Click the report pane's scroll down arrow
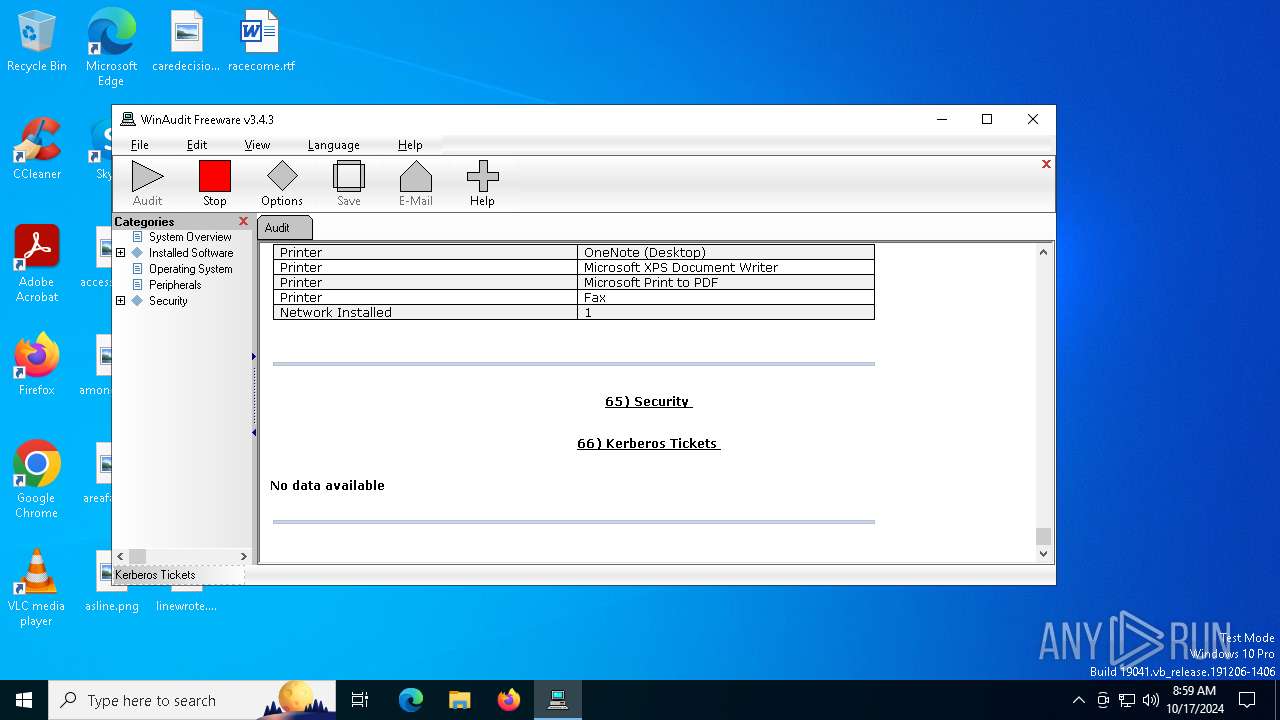1280x720 pixels. click(x=1043, y=553)
